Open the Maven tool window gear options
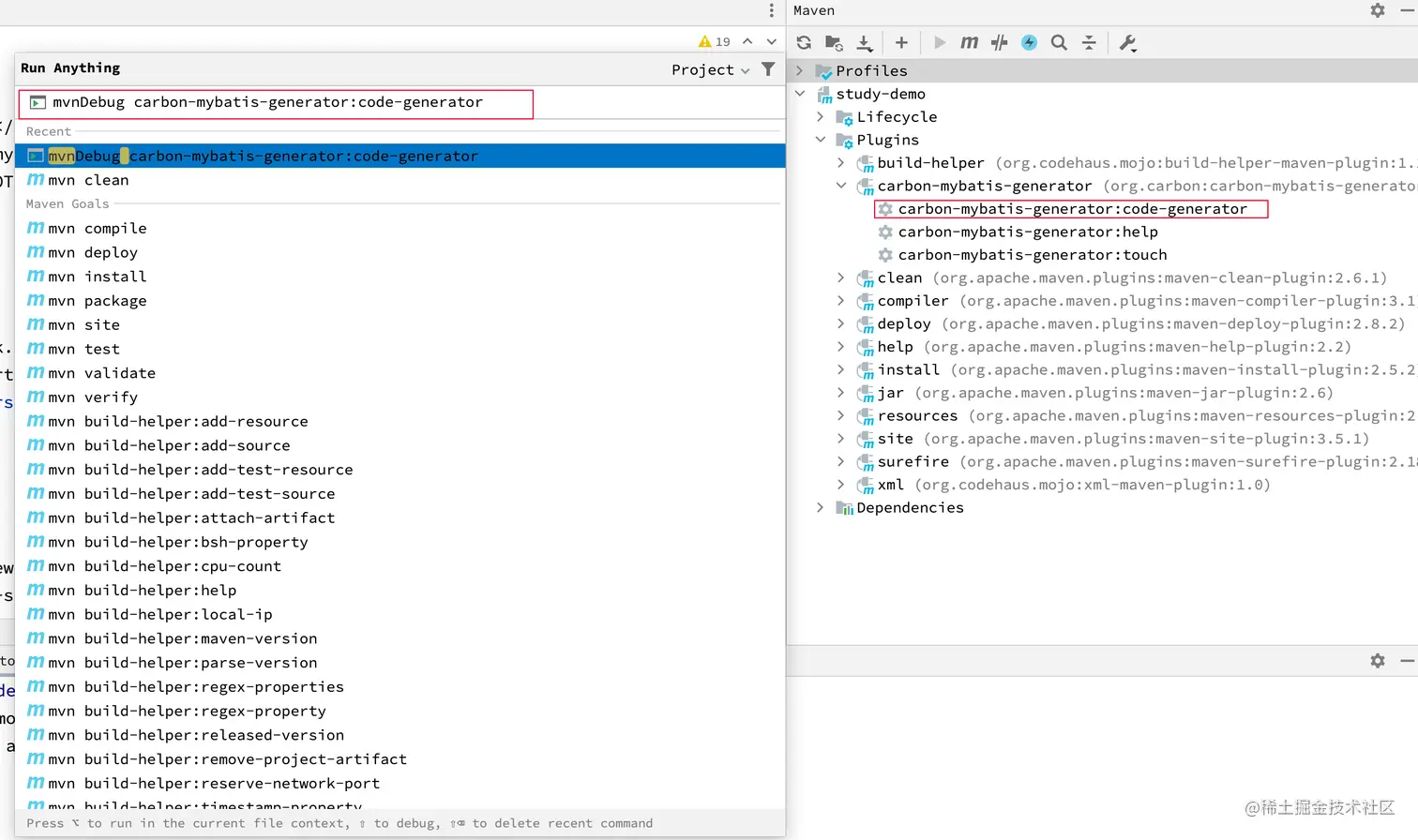This screenshot has height=840, width=1418. (1378, 10)
